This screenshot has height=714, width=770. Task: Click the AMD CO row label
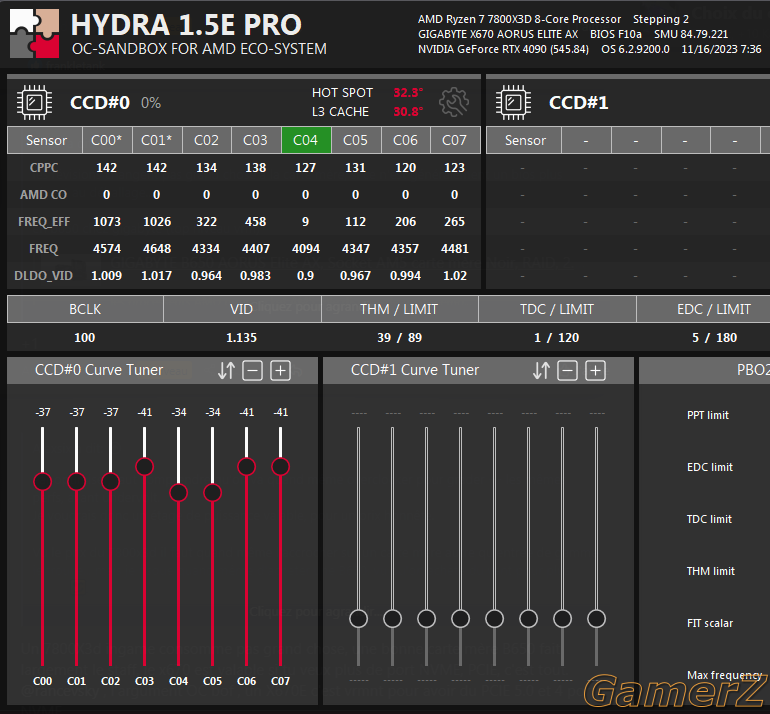tap(43, 194)
